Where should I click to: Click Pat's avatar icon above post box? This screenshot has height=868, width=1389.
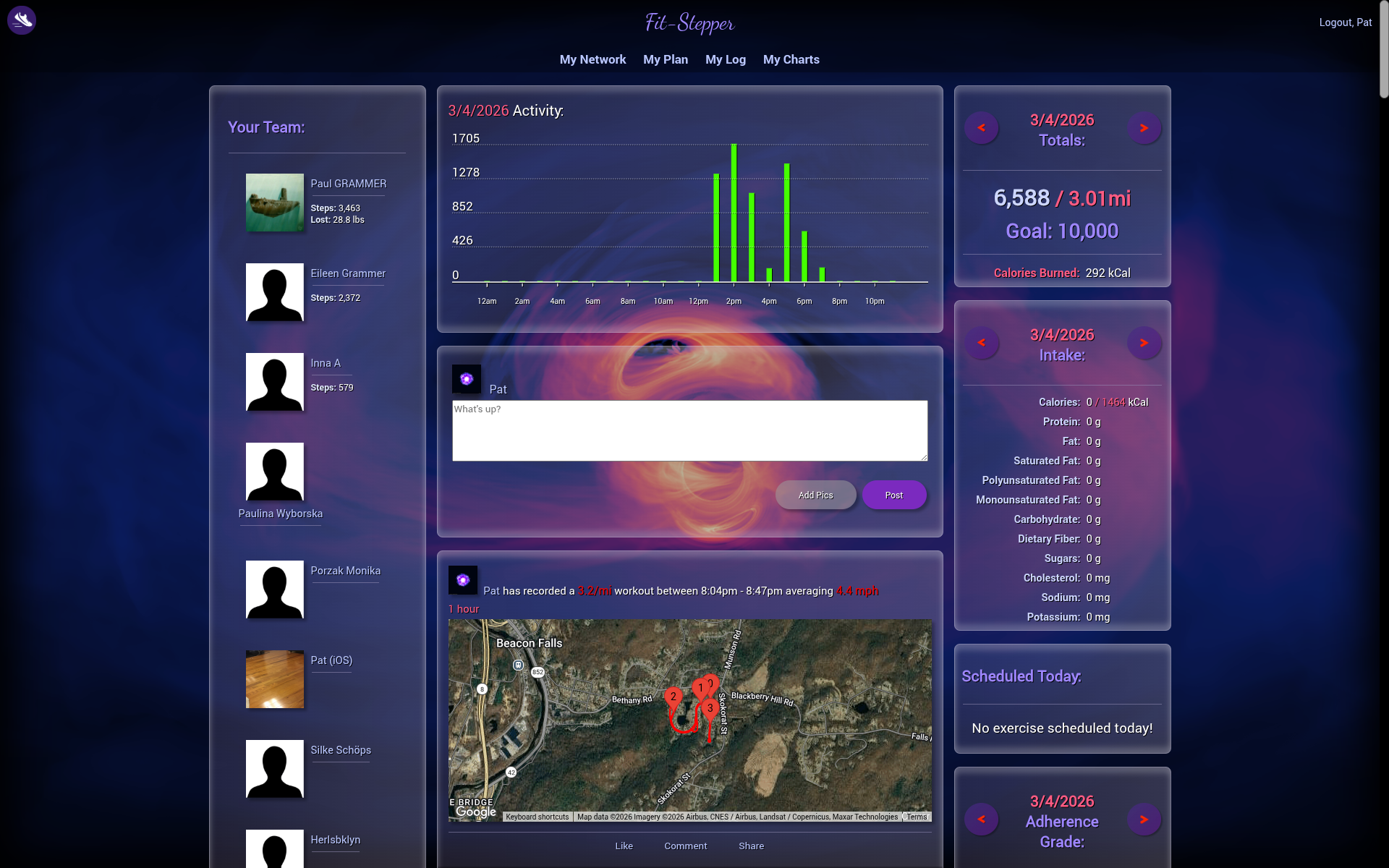(x=467, y=379)
